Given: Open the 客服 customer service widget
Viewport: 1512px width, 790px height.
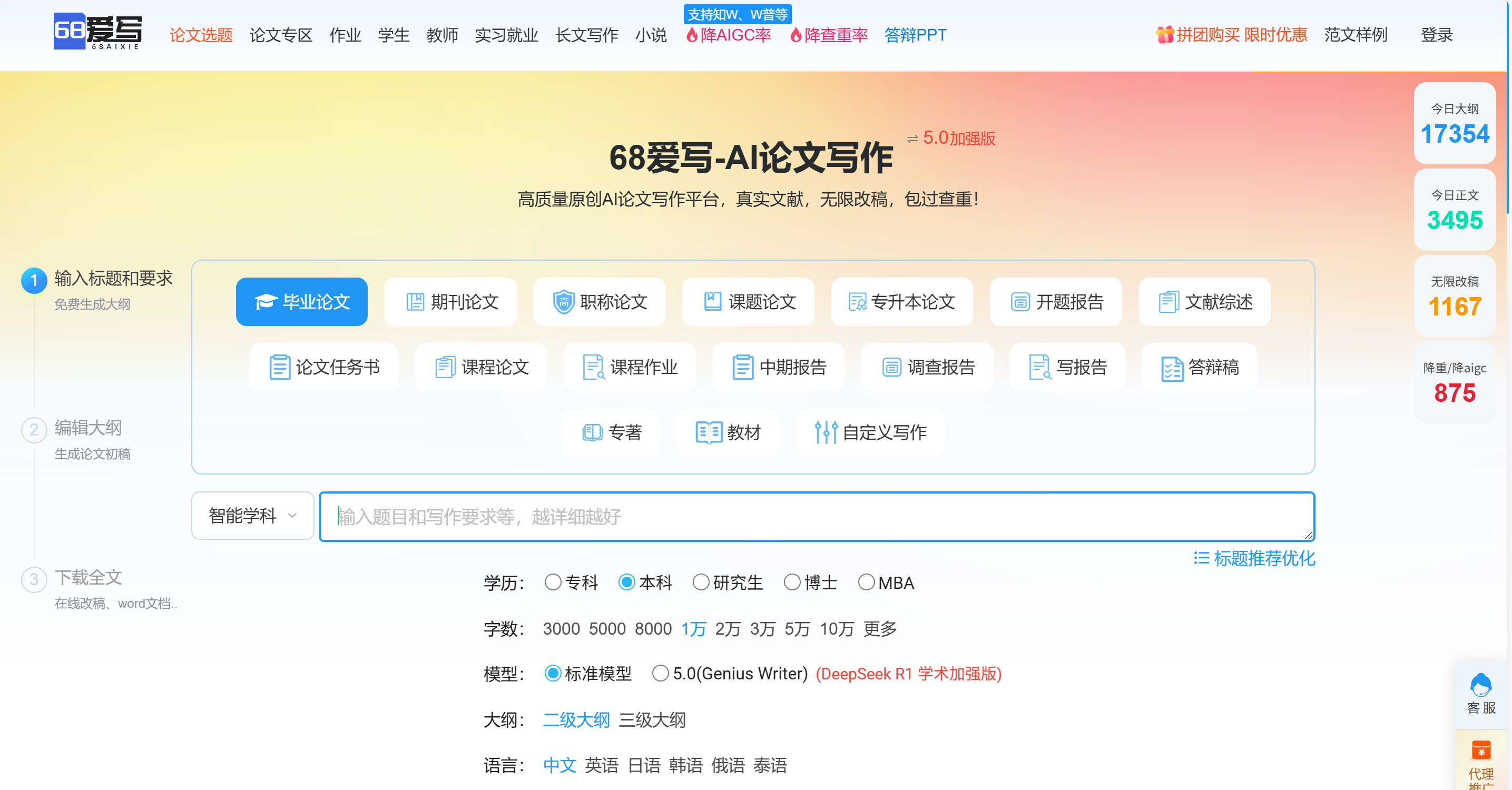Looking at the screenshot, I should (x=1481, y=694).
